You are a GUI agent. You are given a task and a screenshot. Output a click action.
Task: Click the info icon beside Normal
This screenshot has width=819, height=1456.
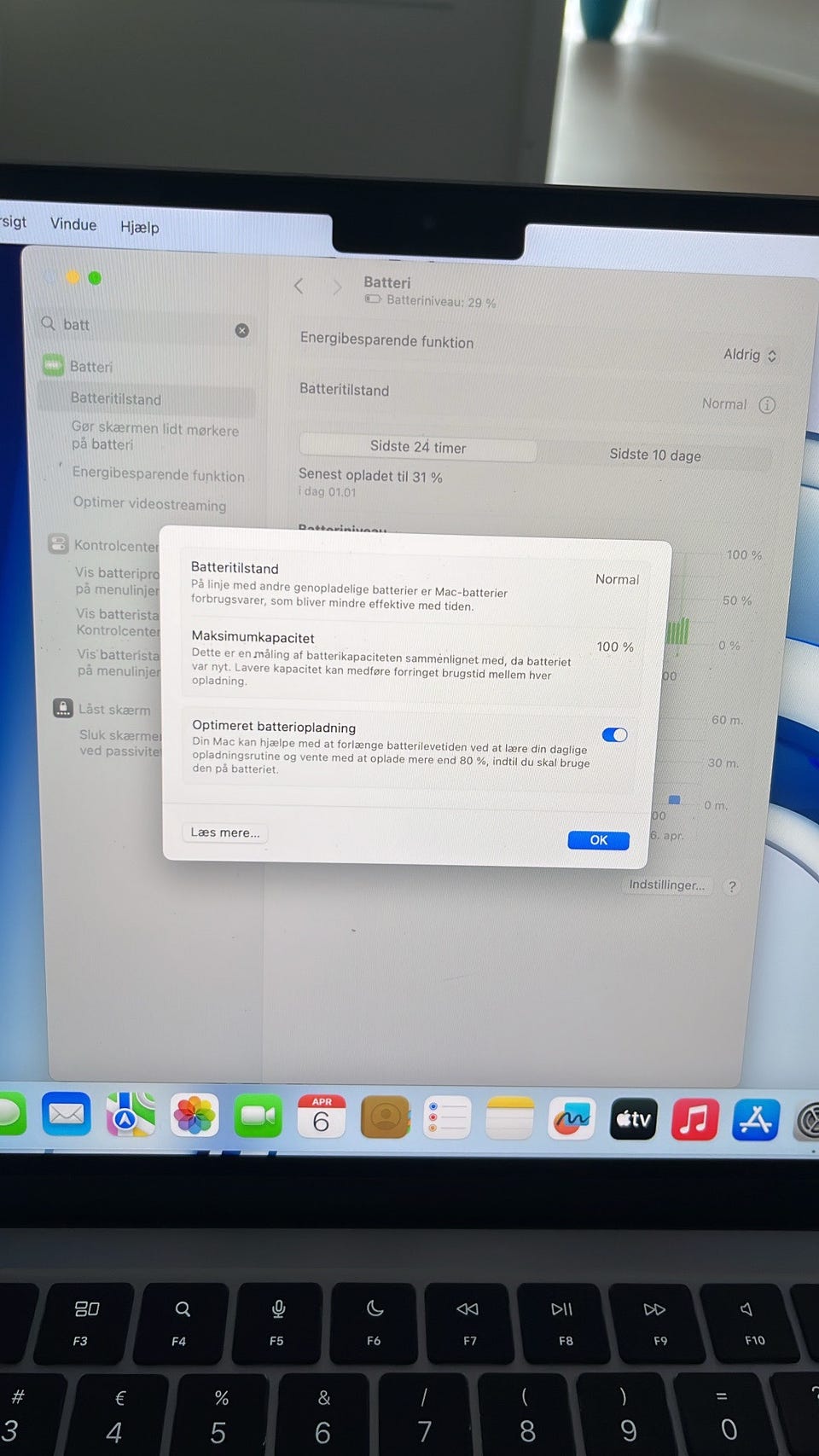[767, 404]
